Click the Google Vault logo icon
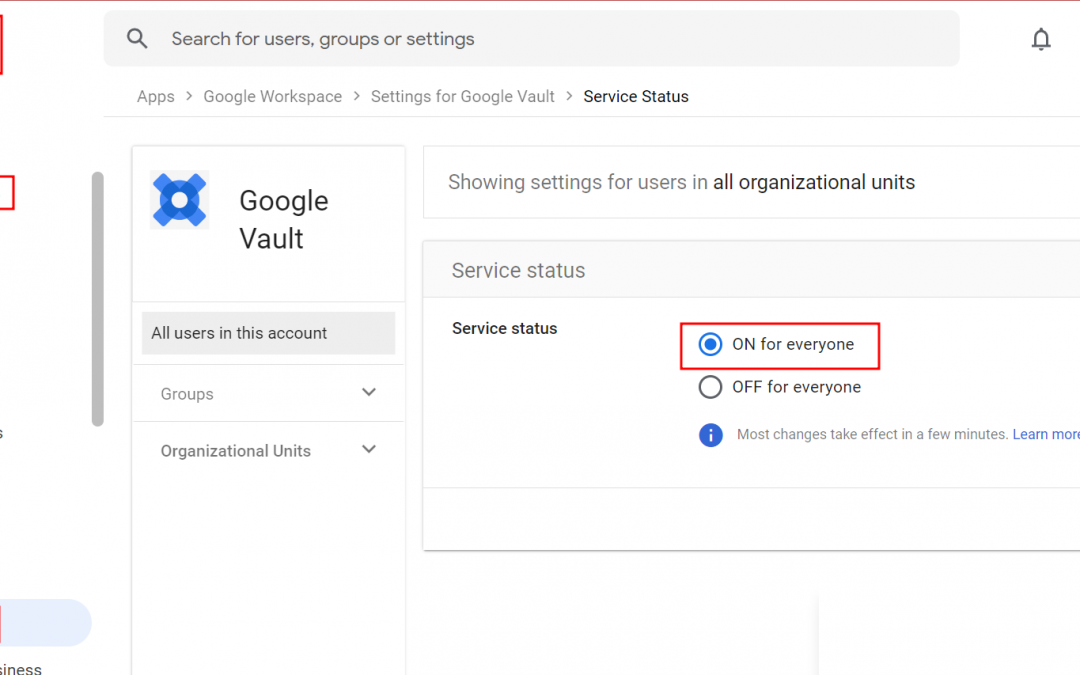 [180, 200]
